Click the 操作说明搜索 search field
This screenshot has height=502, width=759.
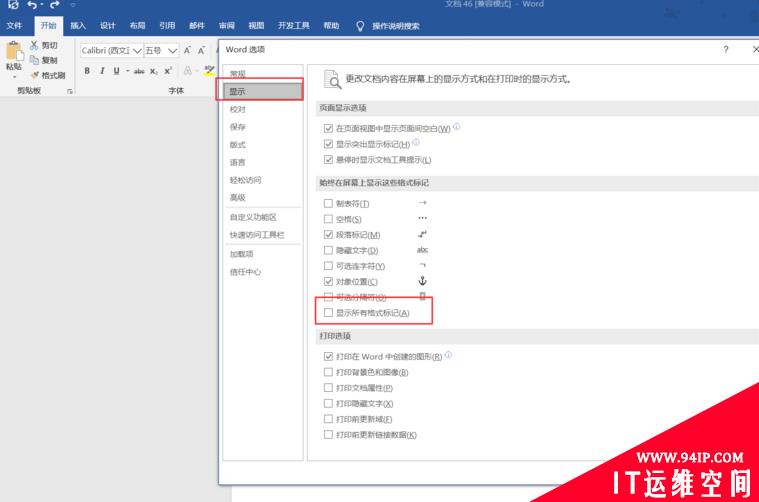point(395,26)
